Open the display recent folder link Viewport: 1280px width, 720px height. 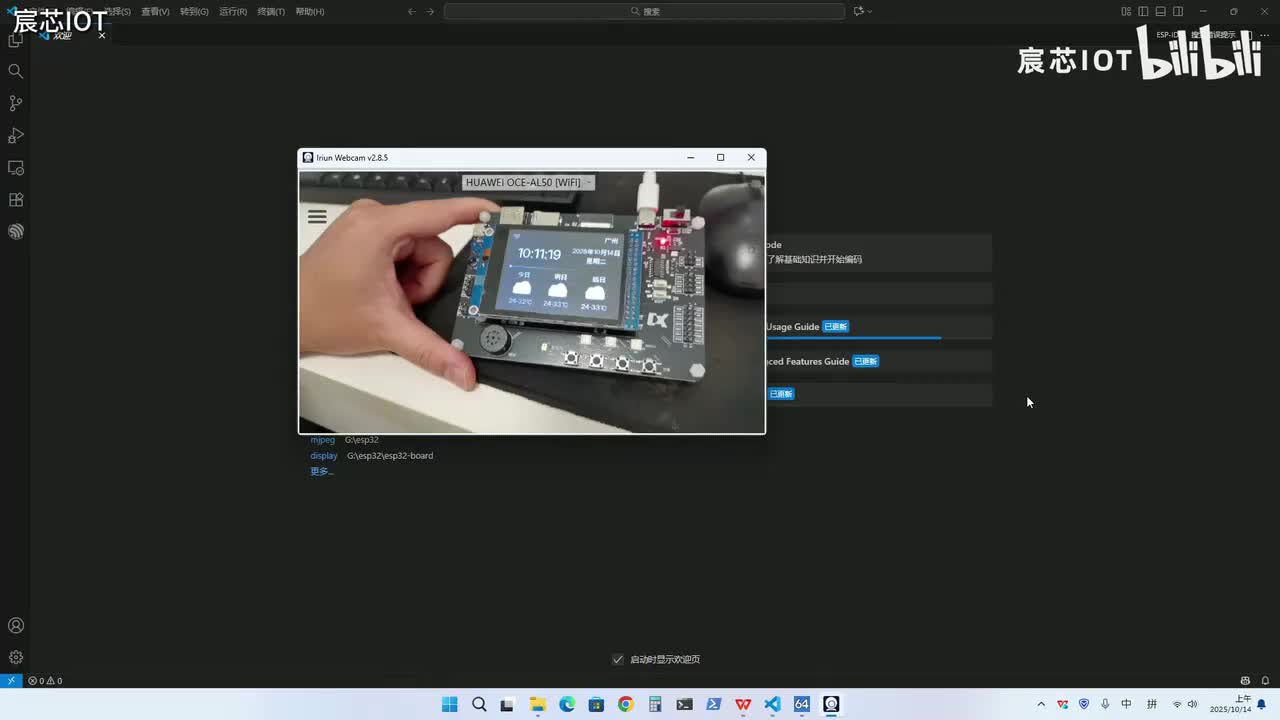click(324, 456)
